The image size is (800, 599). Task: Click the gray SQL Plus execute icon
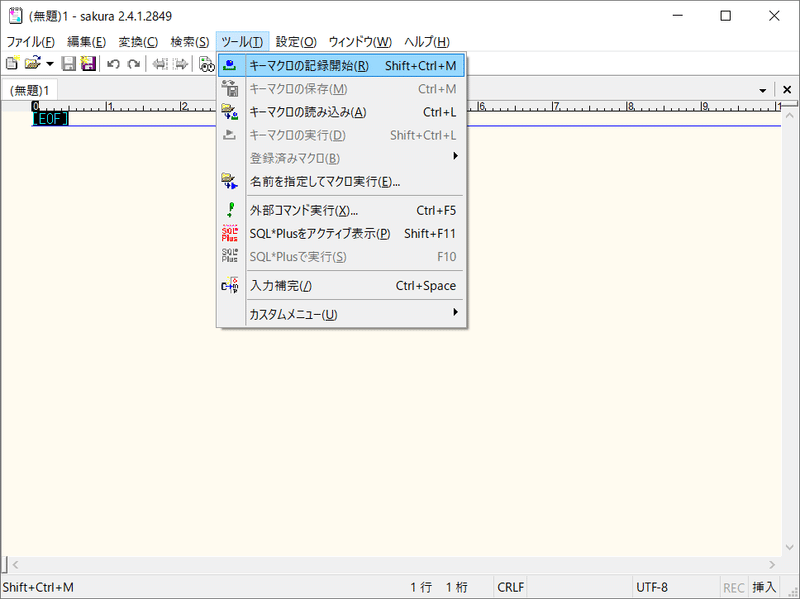230,256
